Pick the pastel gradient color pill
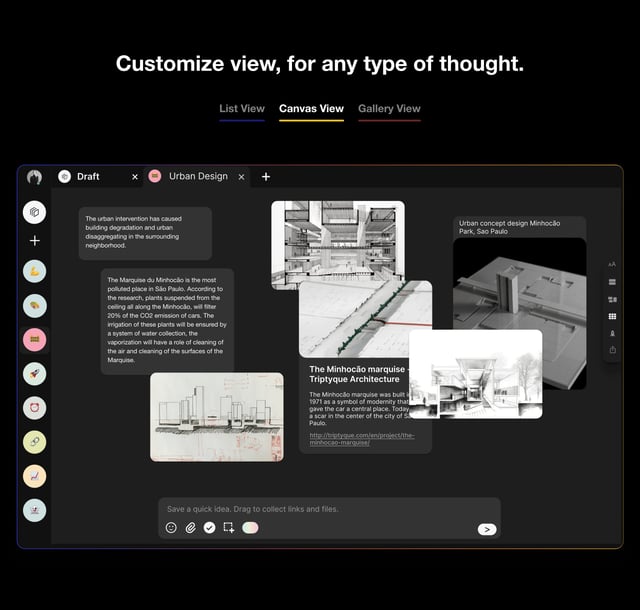The width and height of the screenshot is (640, 610). tap(250, 528)
